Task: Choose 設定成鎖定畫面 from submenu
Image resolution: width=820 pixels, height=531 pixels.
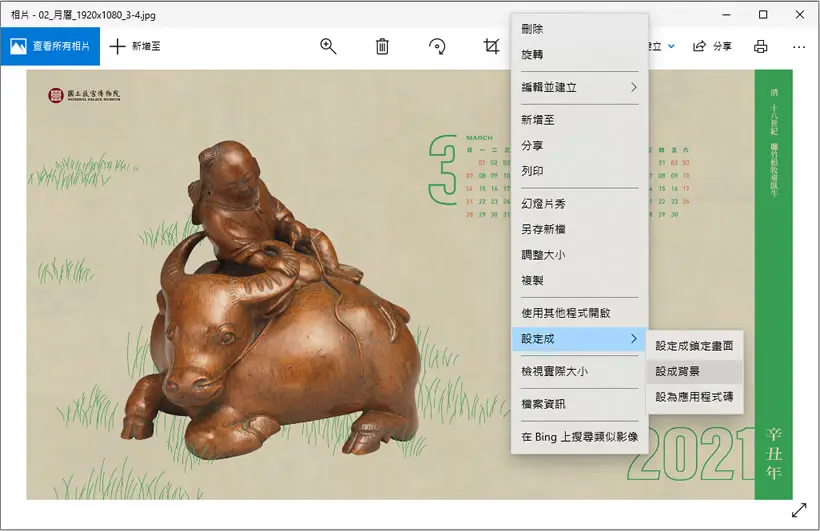Action: (x=694, y=346)
